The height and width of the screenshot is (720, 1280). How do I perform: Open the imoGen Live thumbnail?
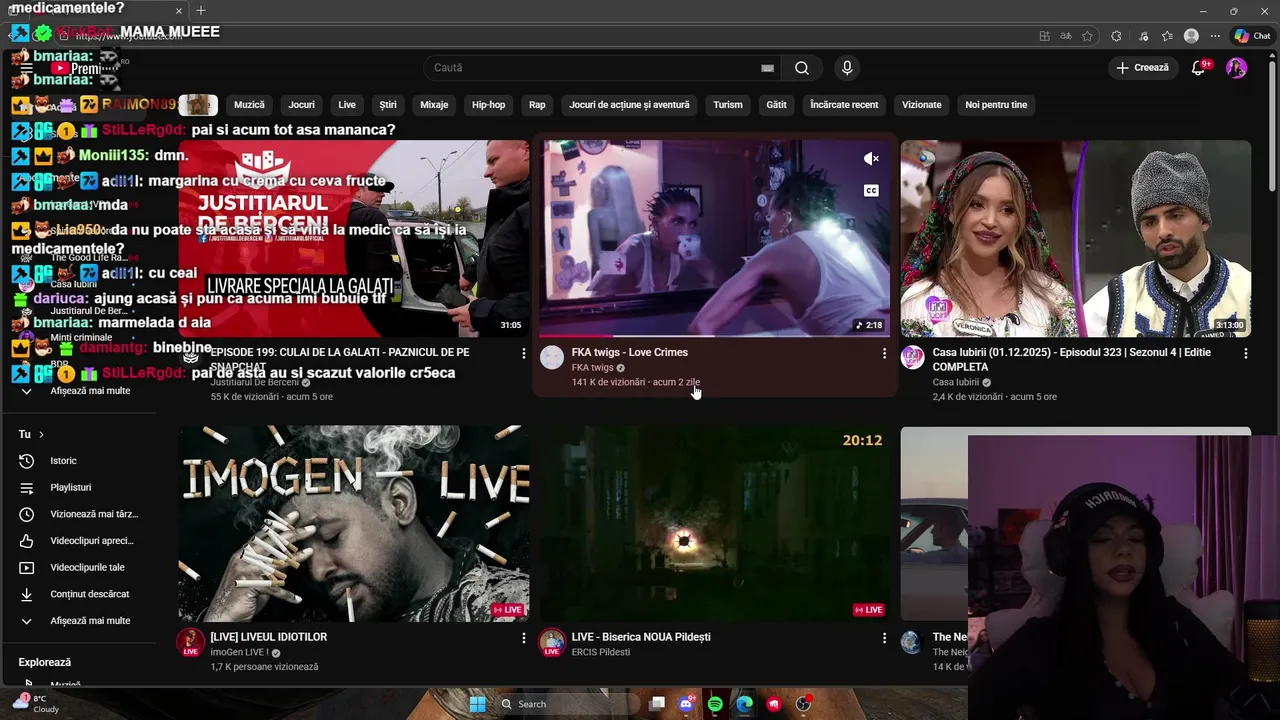[x=354, y=524]
